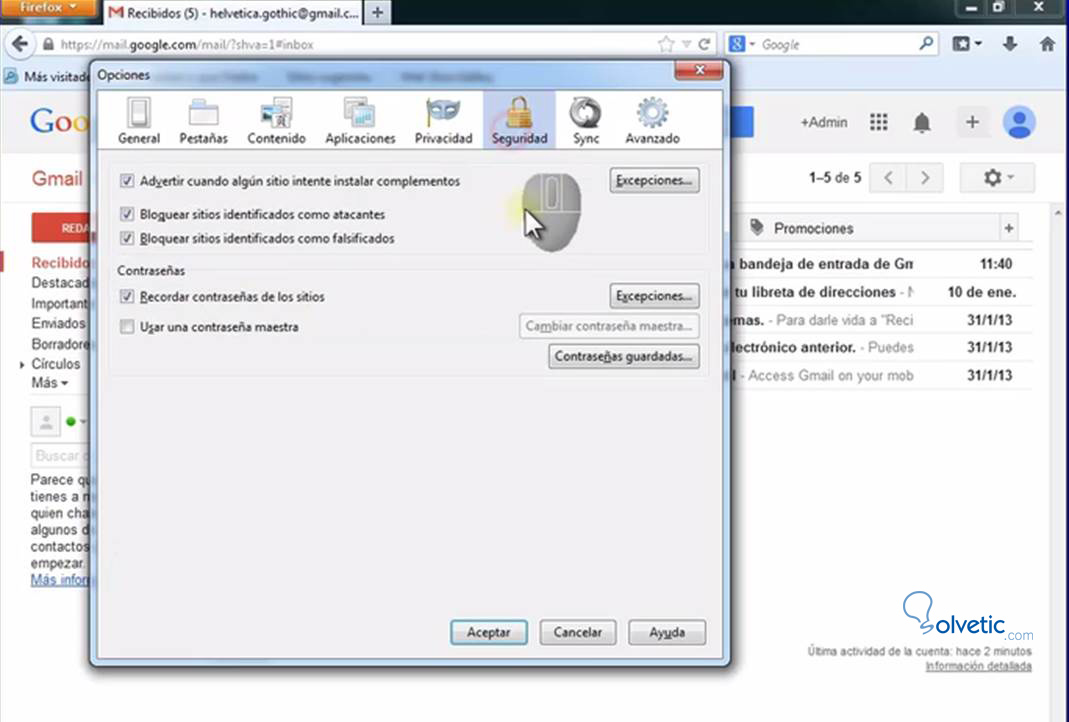Viewport: 1069px width, 722px height.
Task: Open the General options tab
Action: (x=138, y=121)
